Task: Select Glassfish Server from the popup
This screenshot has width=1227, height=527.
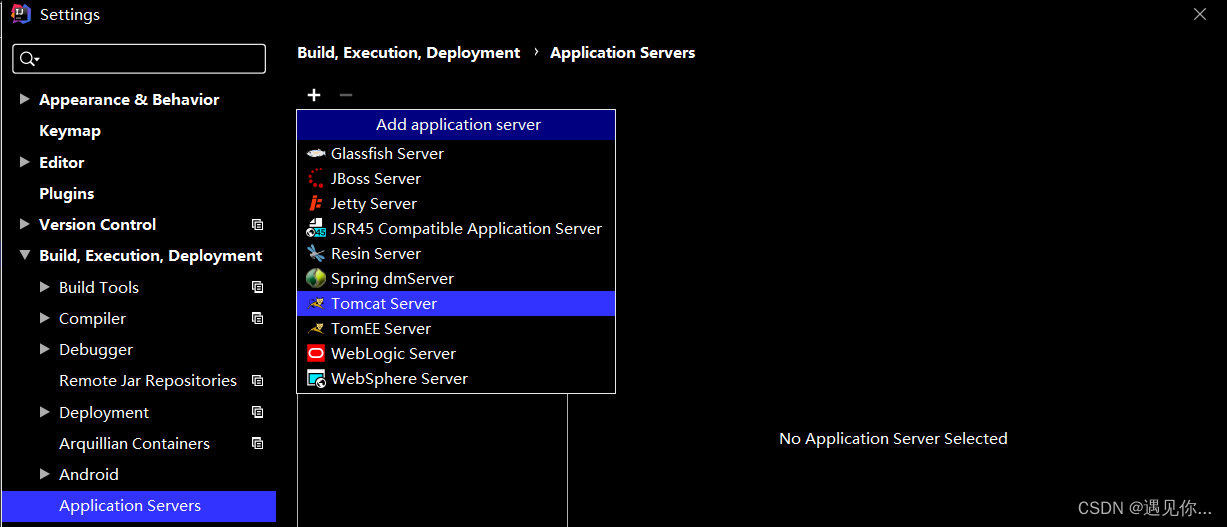Action: click(456, 154)
